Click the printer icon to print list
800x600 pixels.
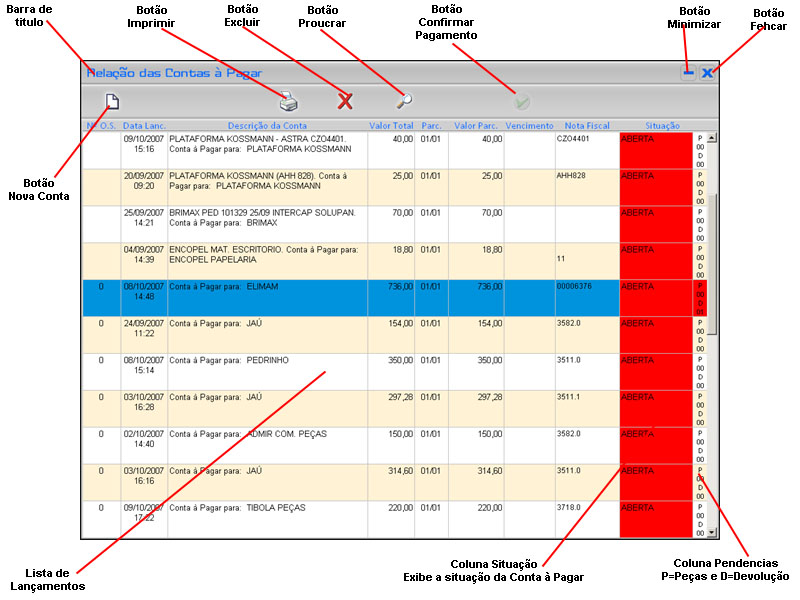pyautogui.click(x=288, y=100)
